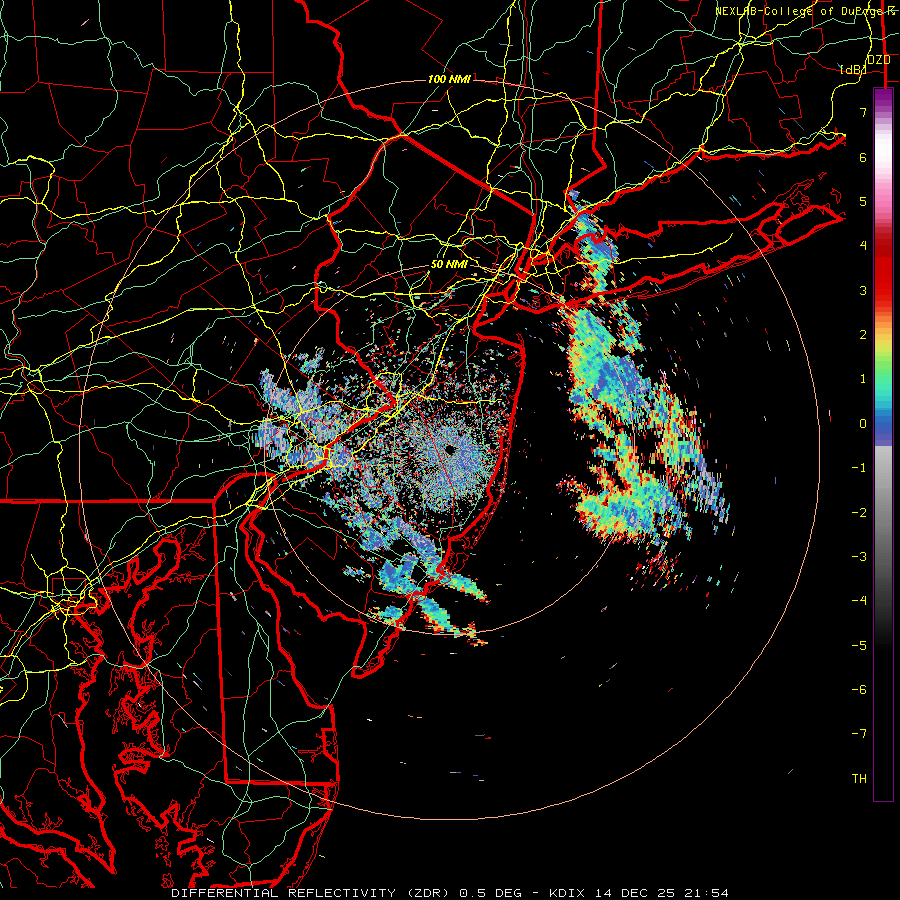Click the 0 dB scale value
Screen dimensions: 900x900
[863, 424]
